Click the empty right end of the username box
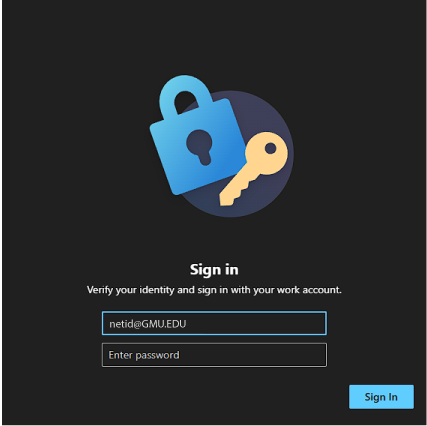Image resolution: width=427 pixels, height=426 pixels. point(300,323)
